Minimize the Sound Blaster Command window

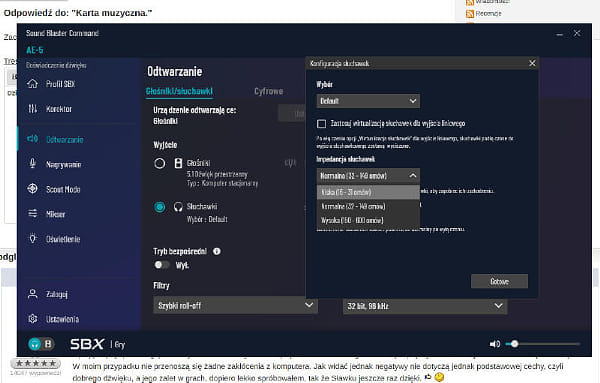point(559,34)
